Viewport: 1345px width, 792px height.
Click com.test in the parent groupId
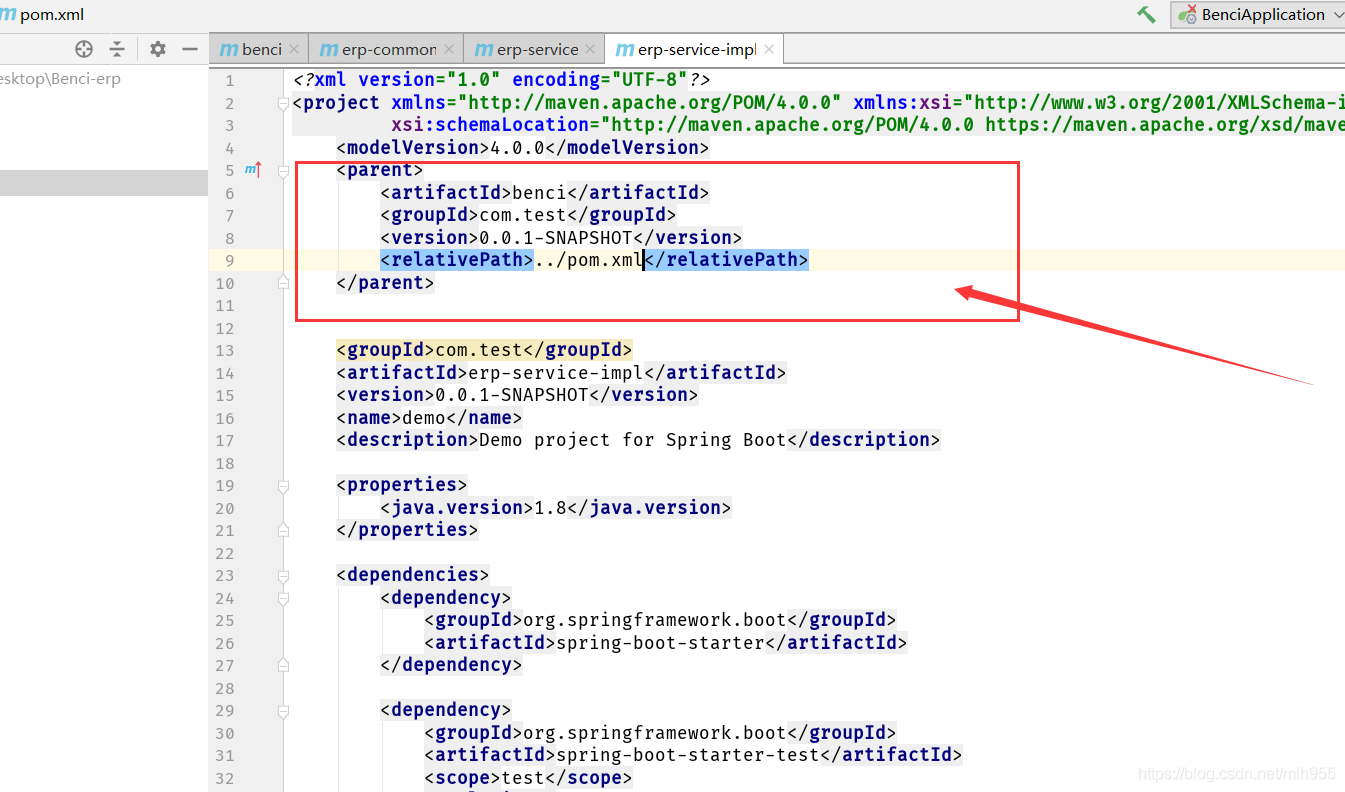523,215
